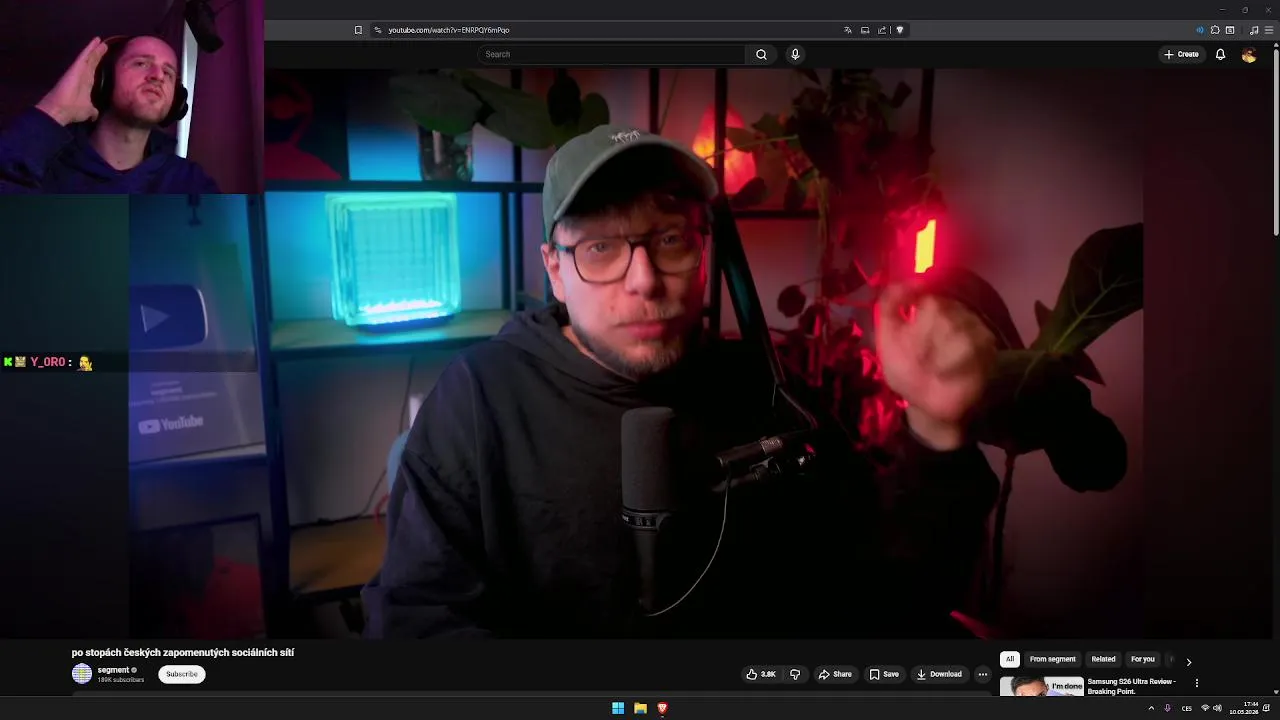Open site settings icon before the URL
The image size is (1280, 720).
378,30
